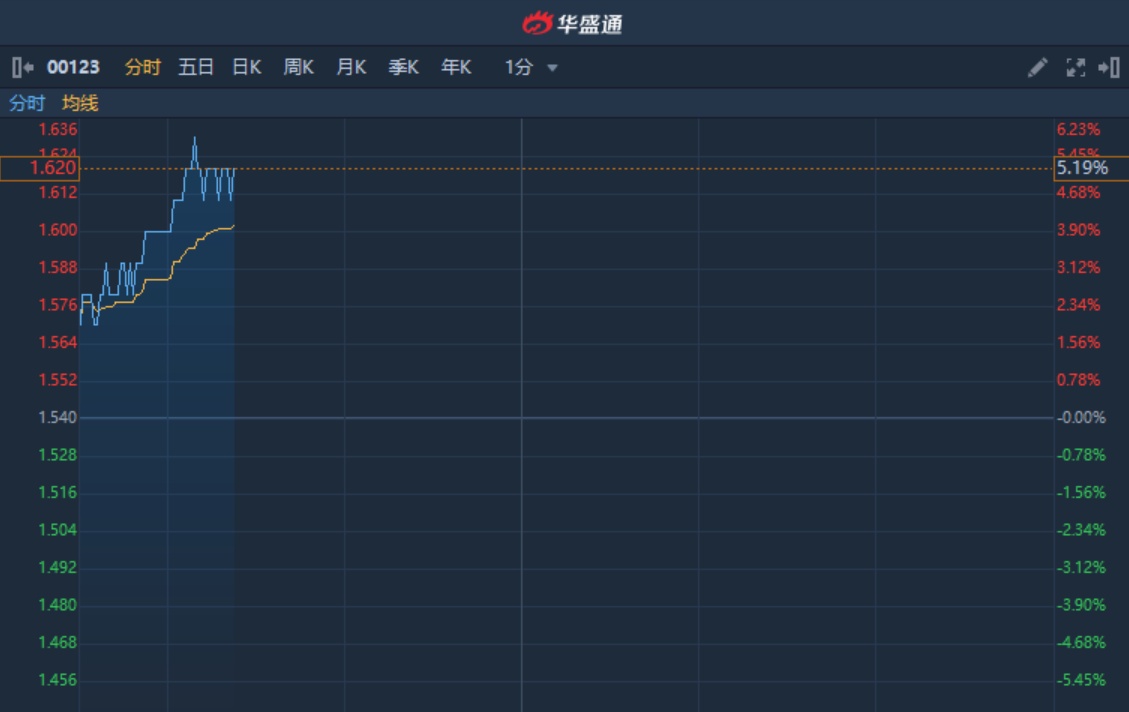Click the 1.612 price axis label
The width and height of the screenshot is (1129, 712).
click(x=58, y=193)
